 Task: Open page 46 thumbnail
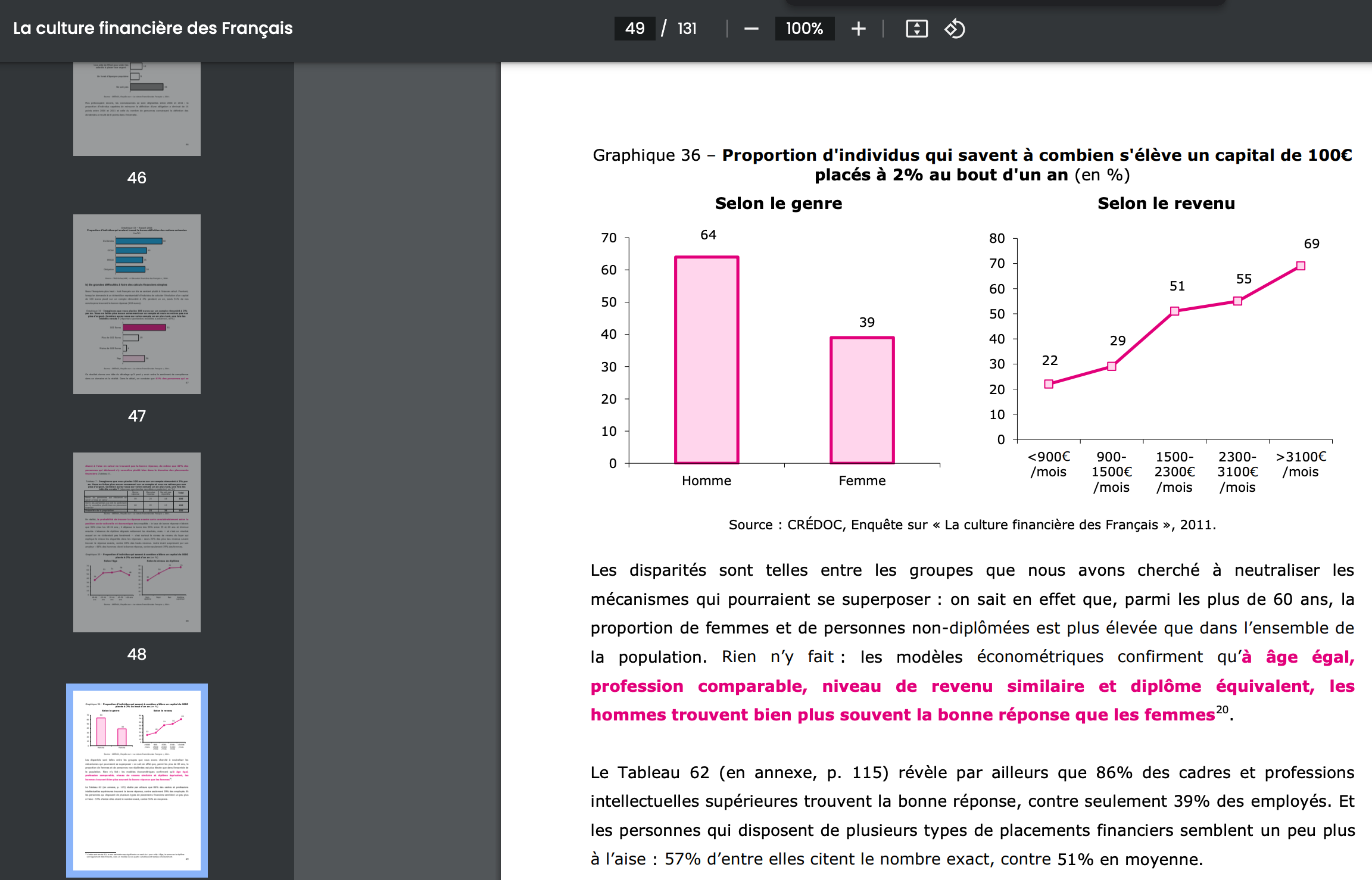(137, 109)
